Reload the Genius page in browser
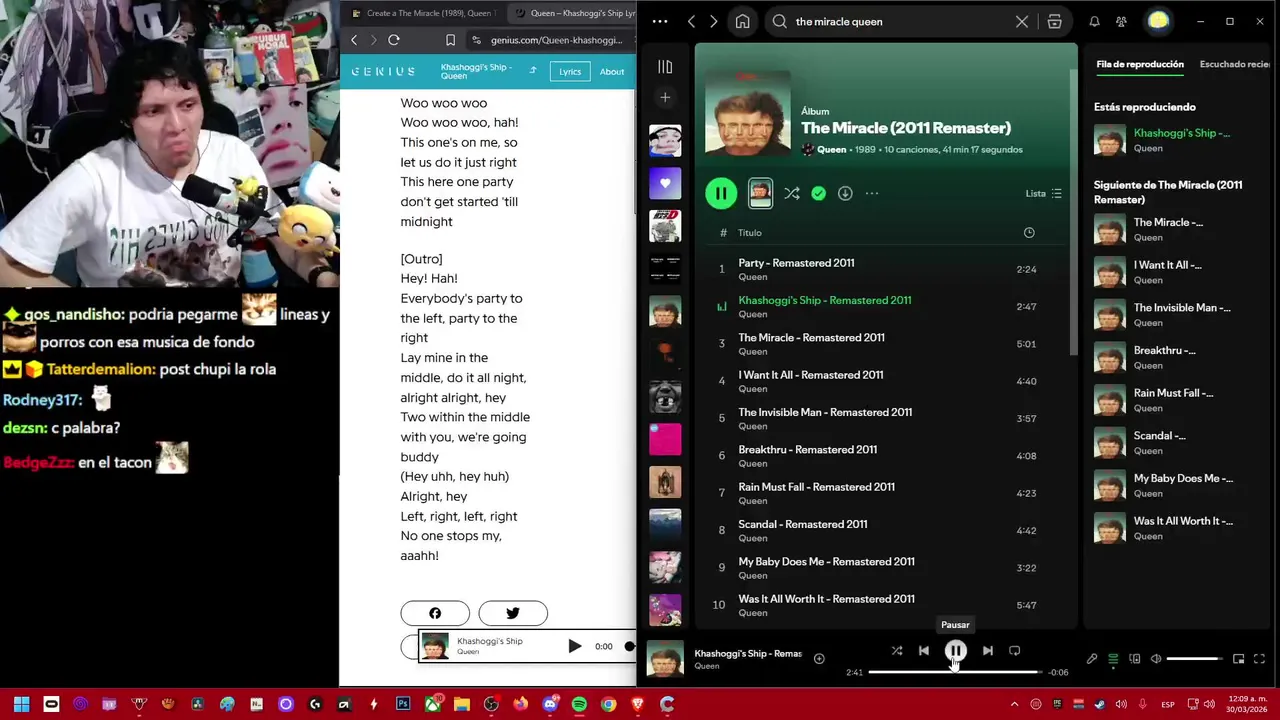1280x720 pixels. [394, 40]
